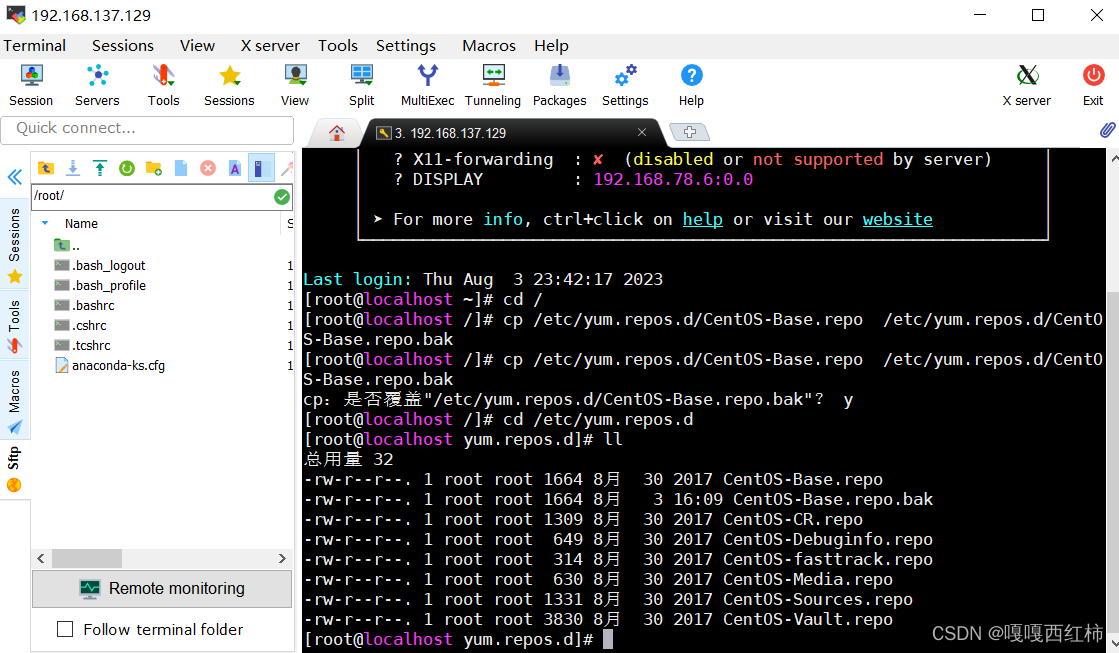Open the X server menu

(x=270, y=46)
